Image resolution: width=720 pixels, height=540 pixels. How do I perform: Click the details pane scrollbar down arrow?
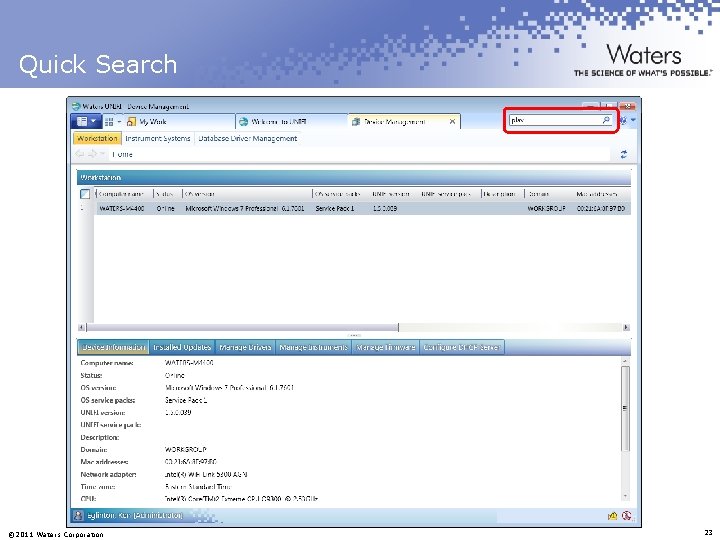pos(625,496)
